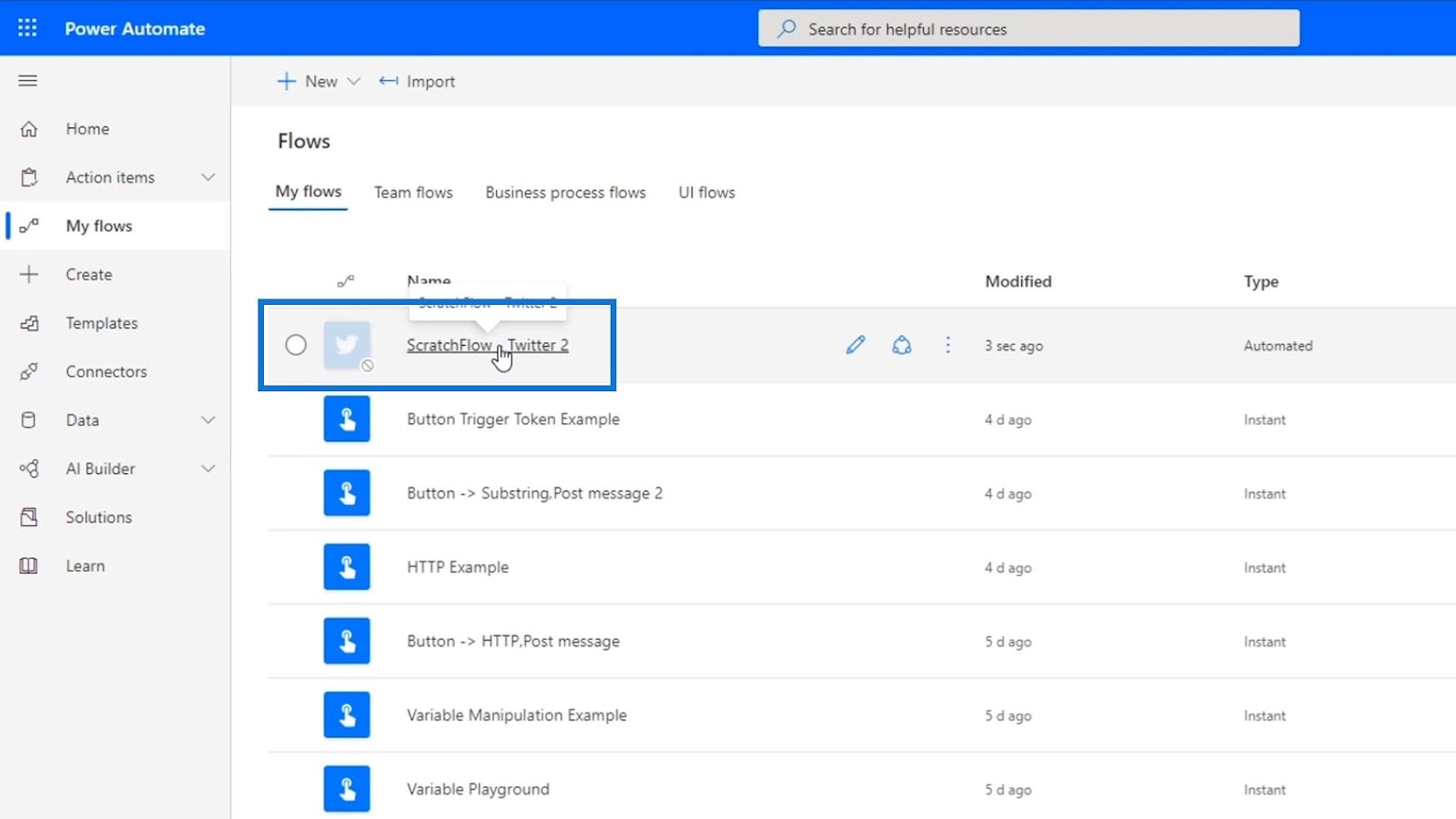Click the Variable Playground flow icon

[x=347, y=789]
